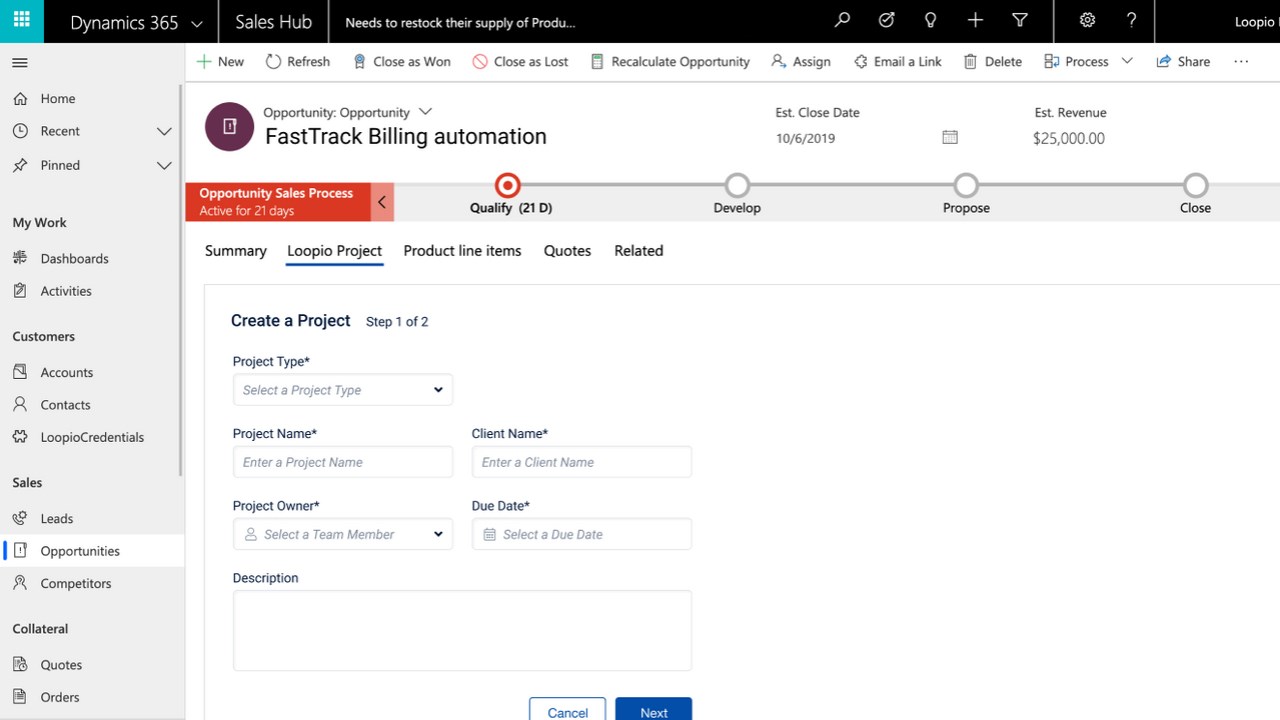Viewport: 1280px width, 720px height.
Task: Click the task flow checkmark circle icon
Action: (886, 20)
